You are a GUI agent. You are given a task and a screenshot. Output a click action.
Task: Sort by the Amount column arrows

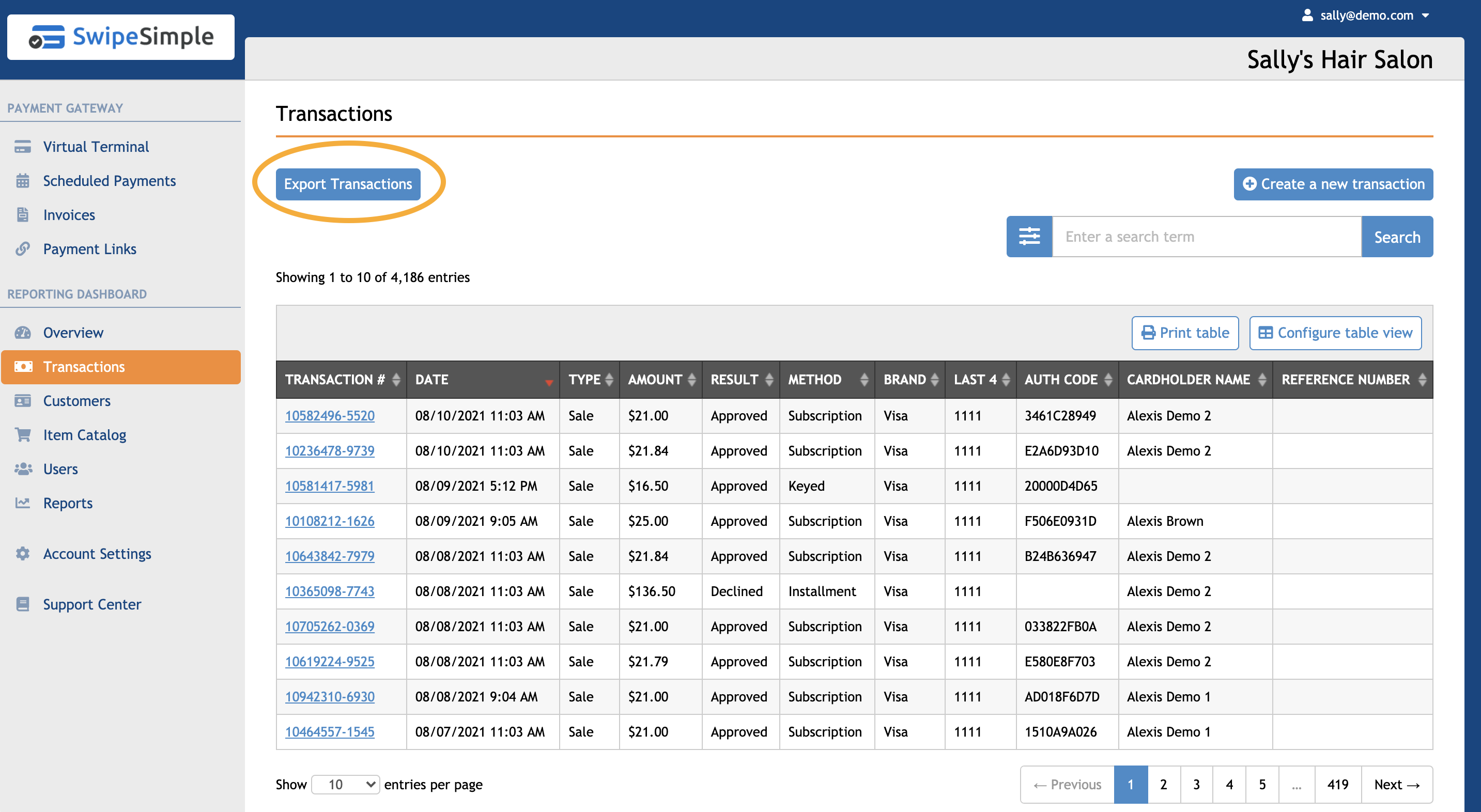click(x=692, y=380)
